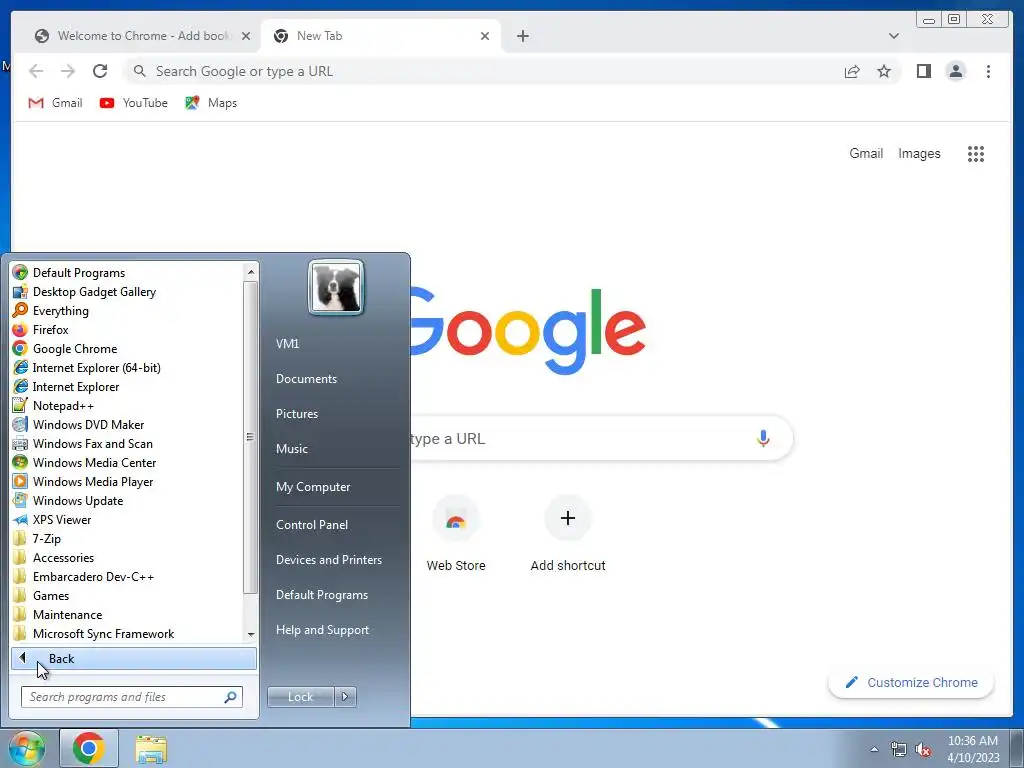Open Maps bookmark

tap(211, 103)
